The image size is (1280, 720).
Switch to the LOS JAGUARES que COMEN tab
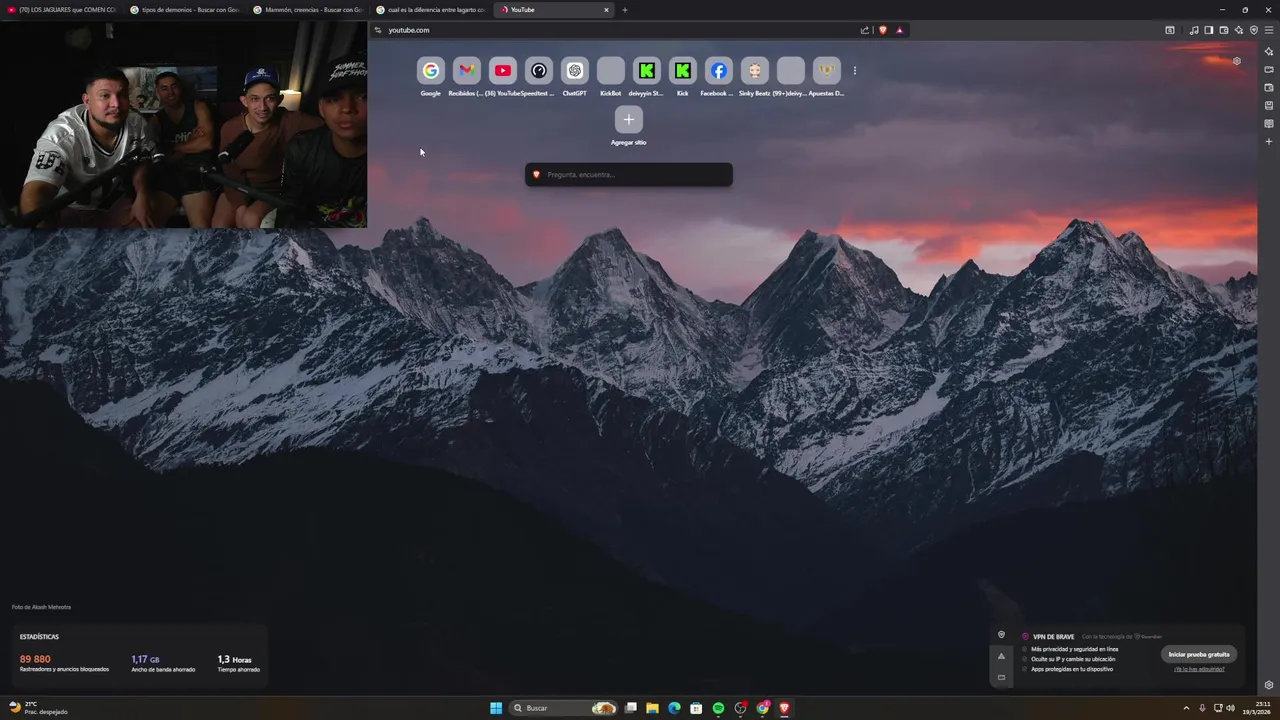pyautogui.click(x=61, y=10)
